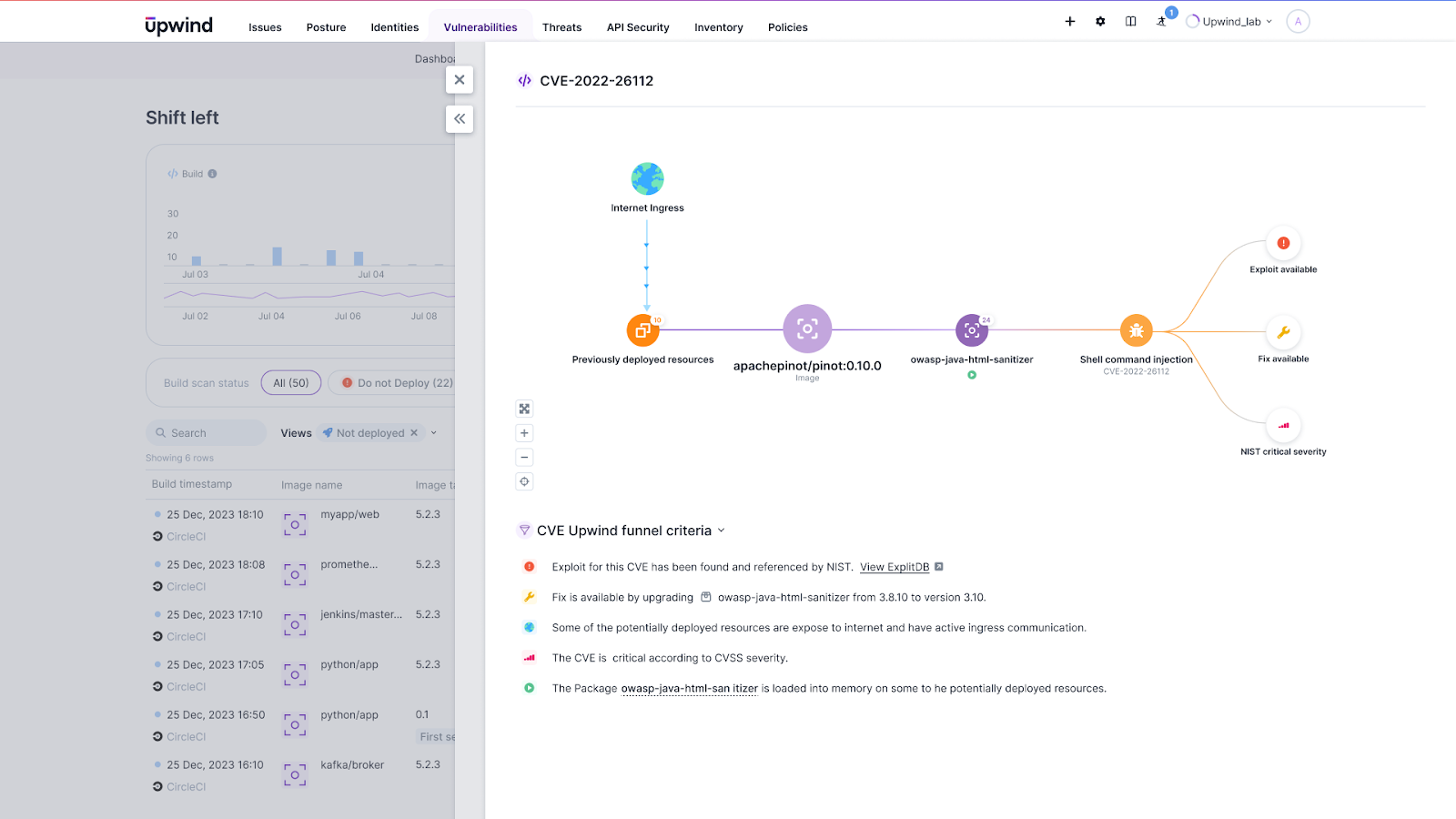Click the Upwind logo
The width and height of the screenshot is (1456, 819).
(x=178, y=25)
